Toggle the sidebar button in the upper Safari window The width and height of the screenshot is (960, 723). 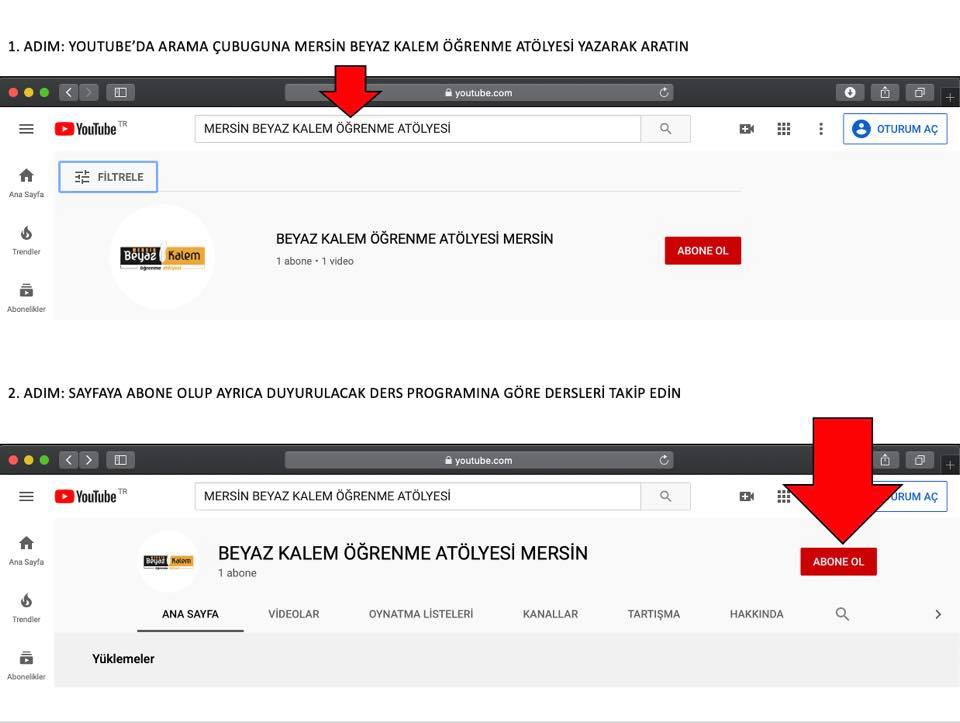(x=121, y=92)
